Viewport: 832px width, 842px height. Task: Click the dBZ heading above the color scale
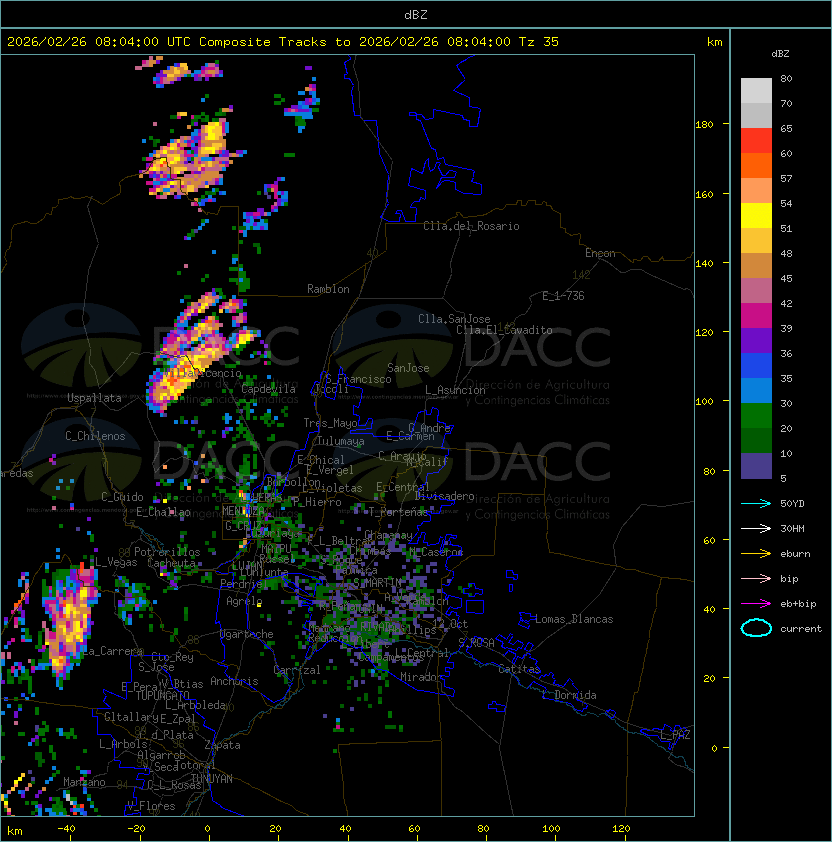coord(780,54)
